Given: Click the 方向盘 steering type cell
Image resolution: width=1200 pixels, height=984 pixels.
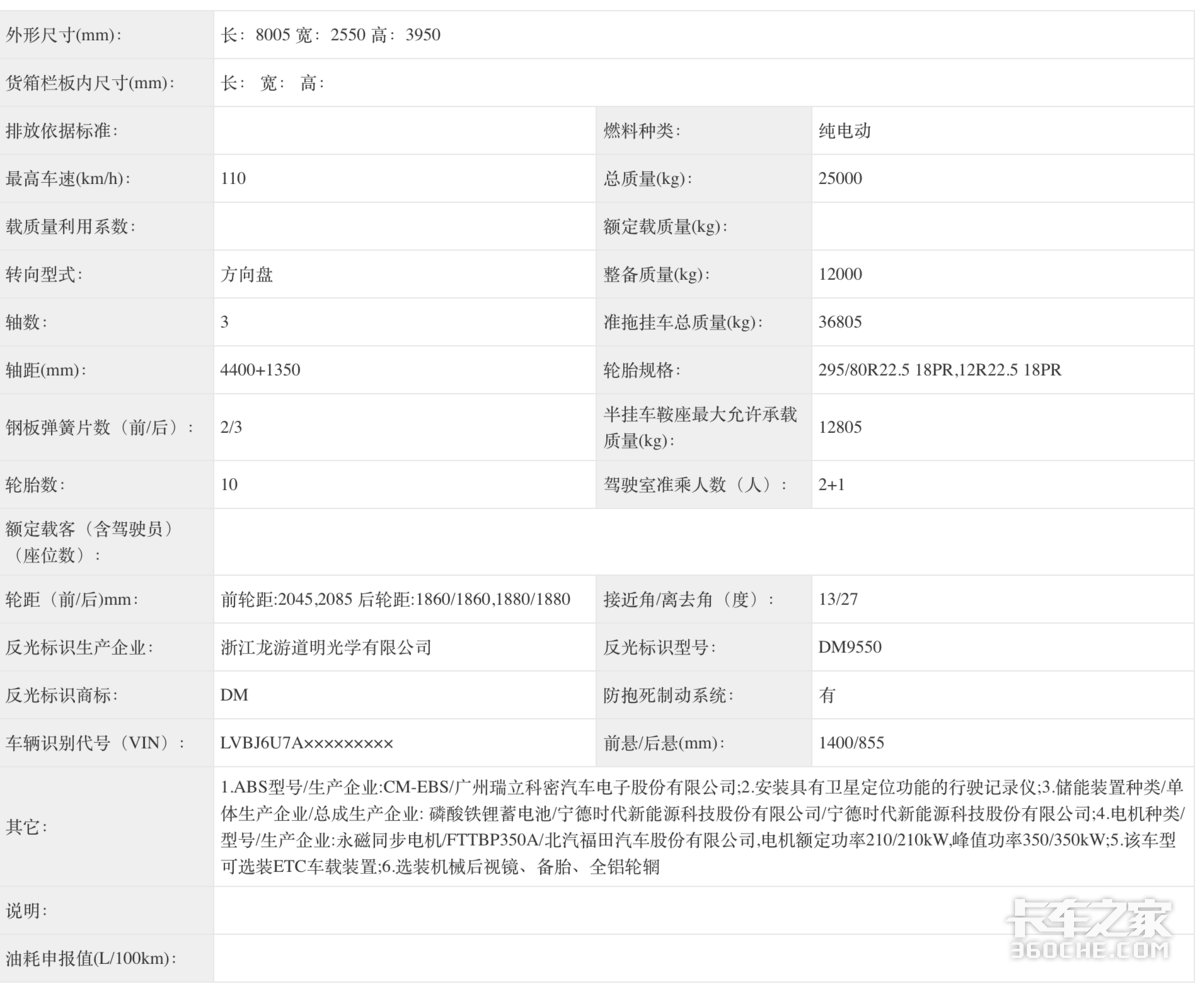Looking at the screenshot, I should point(246,275).
